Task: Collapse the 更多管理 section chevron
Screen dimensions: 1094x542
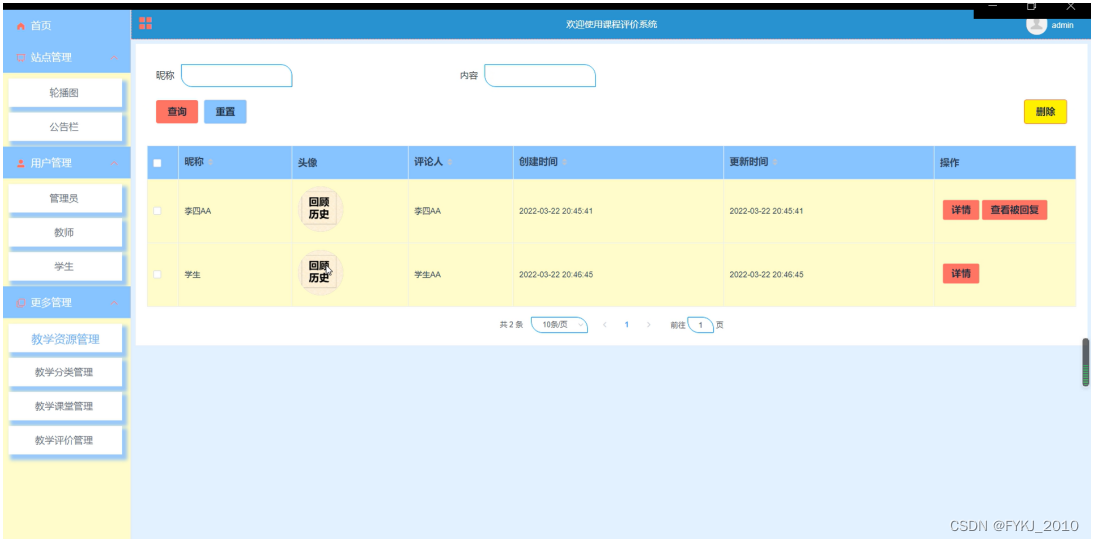Action: coord(114,303)
